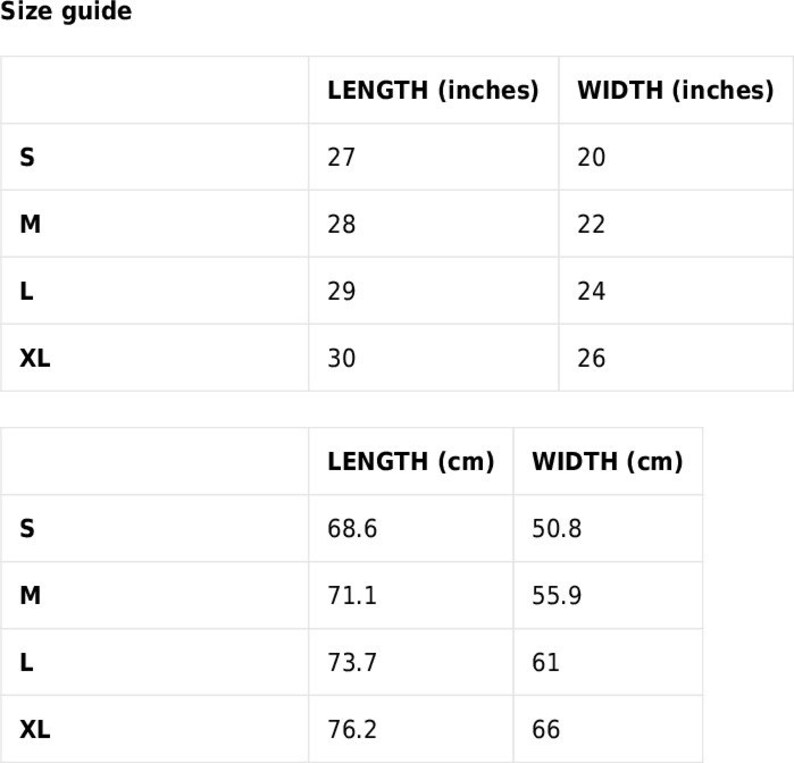The image size is (794, 763).
Task: Select the WIDTH (inches) column header
Action: [676, 90]
